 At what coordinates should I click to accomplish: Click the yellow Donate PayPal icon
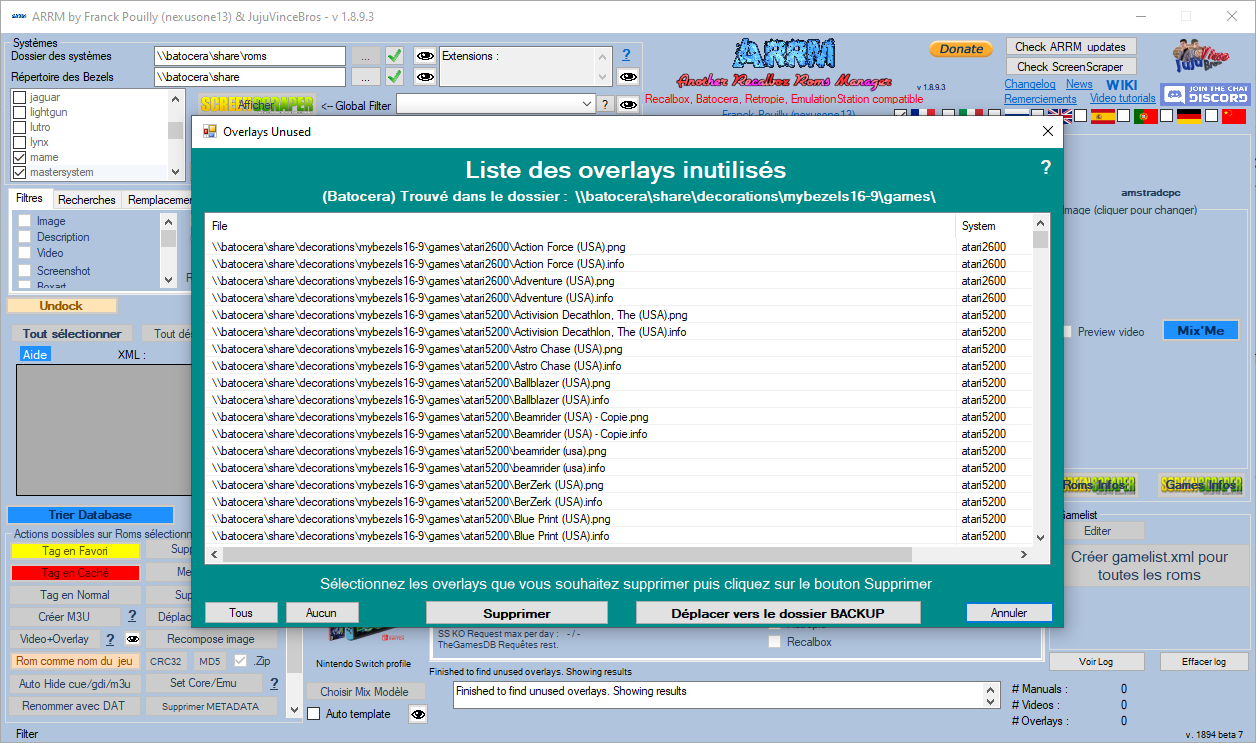(x=961, y=49)
